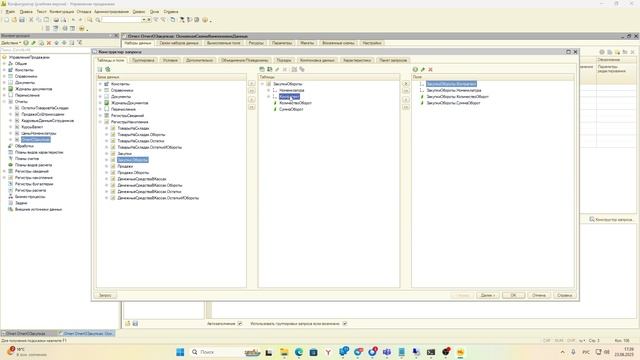Click the first icon above the Таблицы list

pyautogui.click(x=262, y=69)
